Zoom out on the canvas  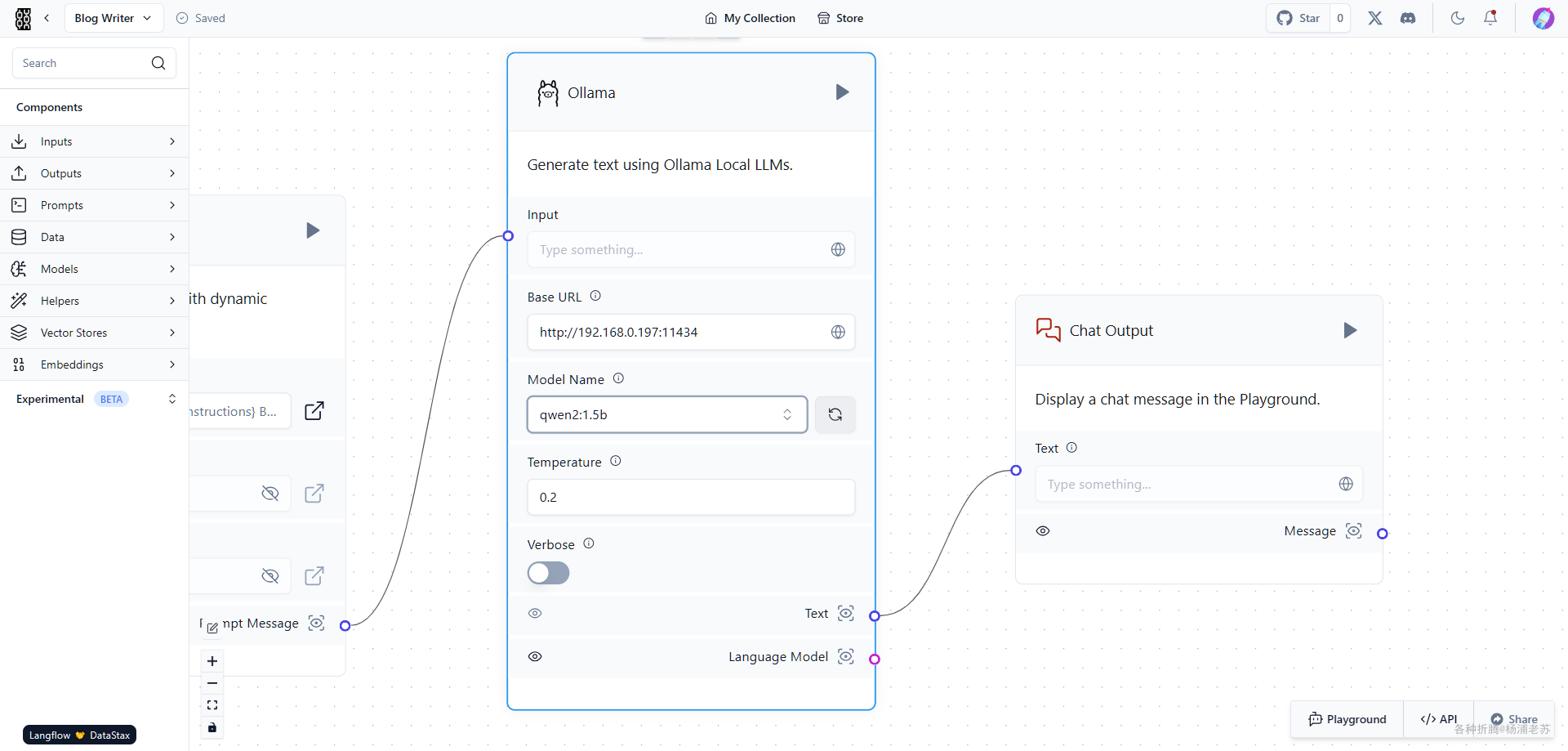212,683
